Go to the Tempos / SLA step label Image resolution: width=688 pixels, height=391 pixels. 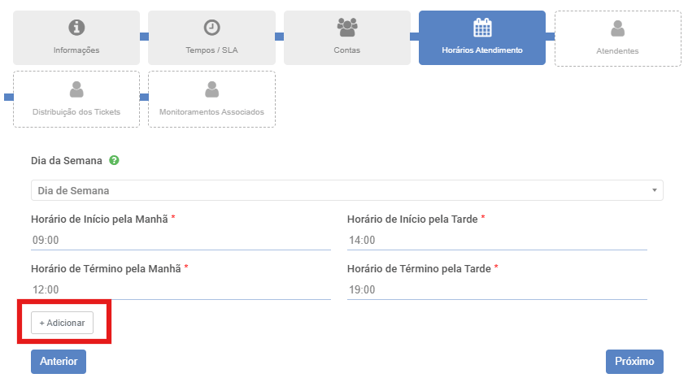click(x=211, y=50)
